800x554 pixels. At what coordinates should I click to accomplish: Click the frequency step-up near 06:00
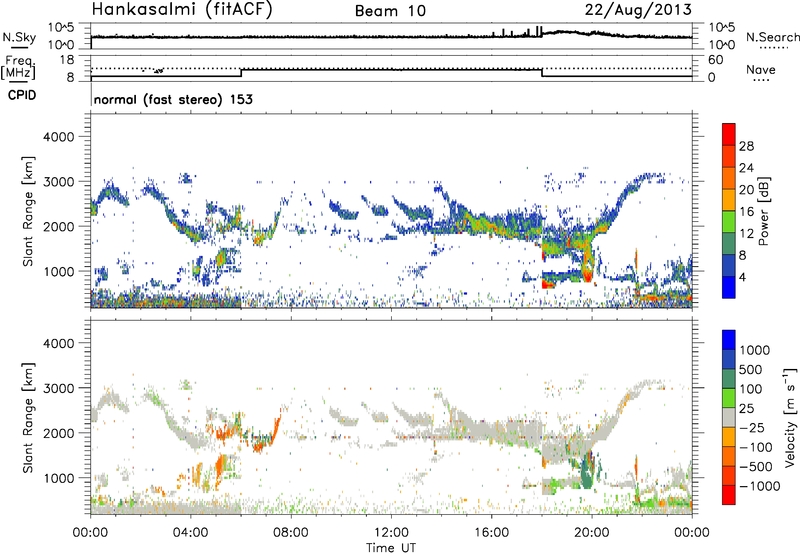tap(241, 73)
